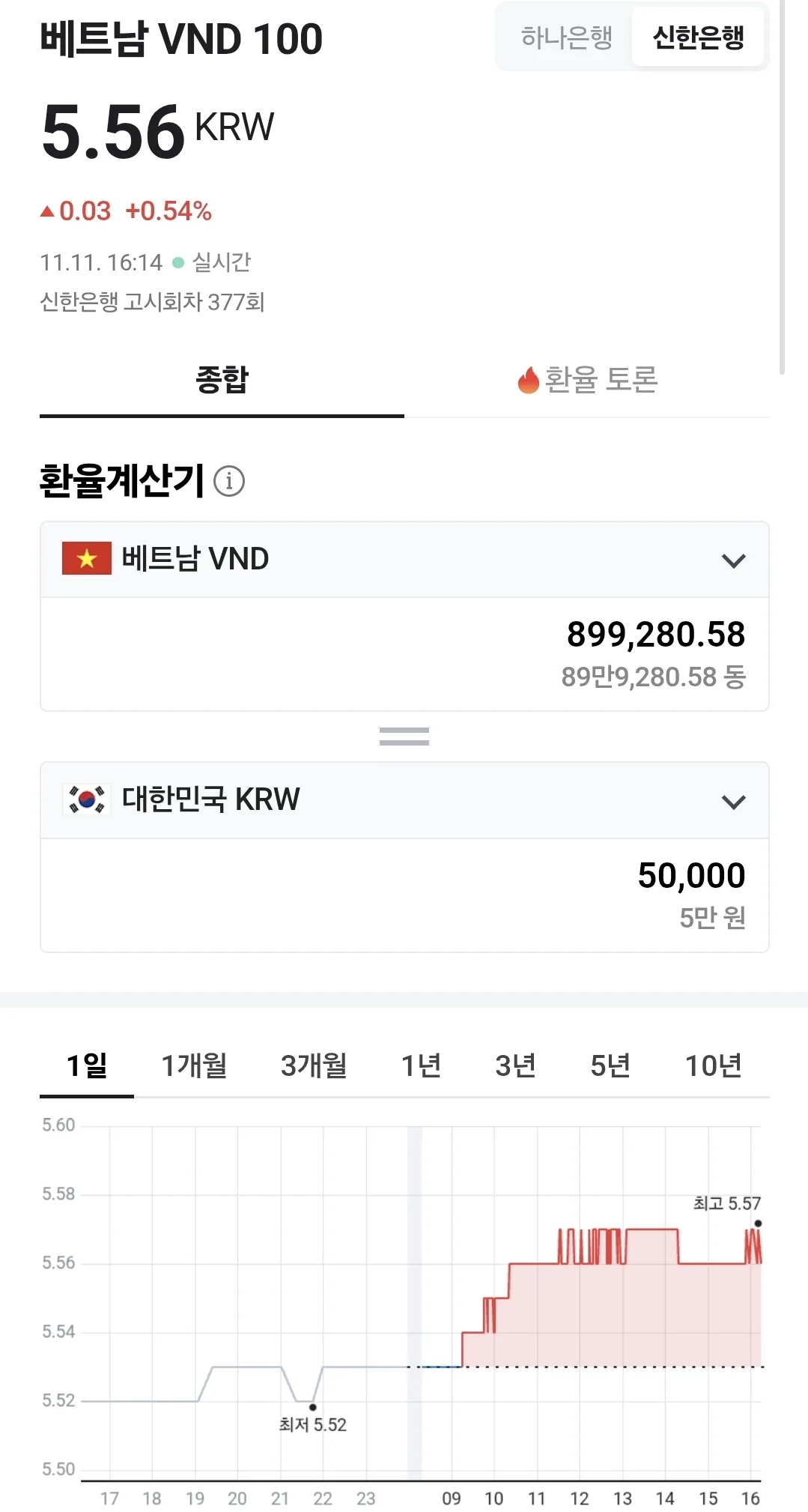Switch bank to 하나은행
This screenshot has width=808, height=1512.
566,37
